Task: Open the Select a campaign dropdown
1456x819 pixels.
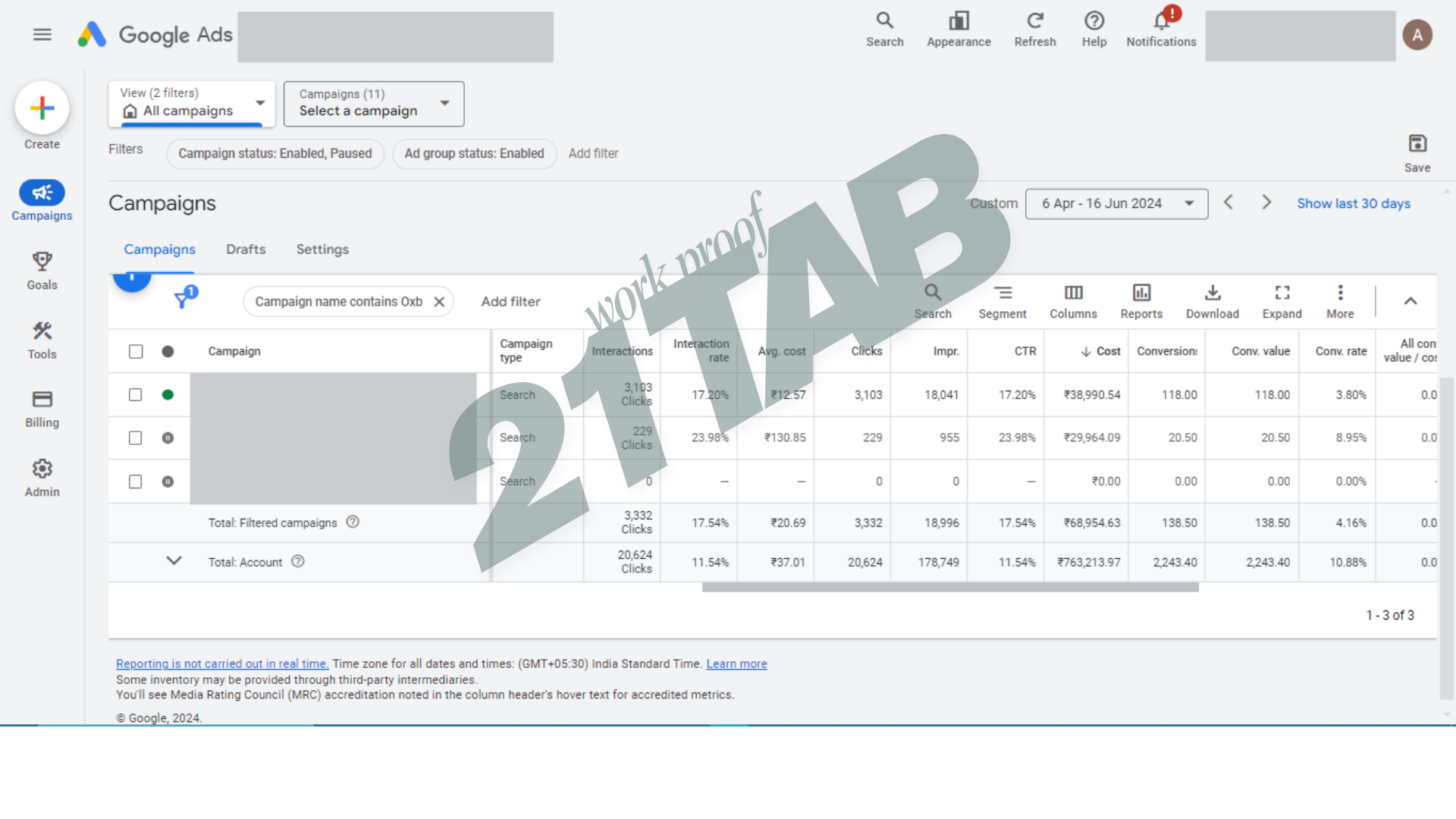Action: pos(373,104)
